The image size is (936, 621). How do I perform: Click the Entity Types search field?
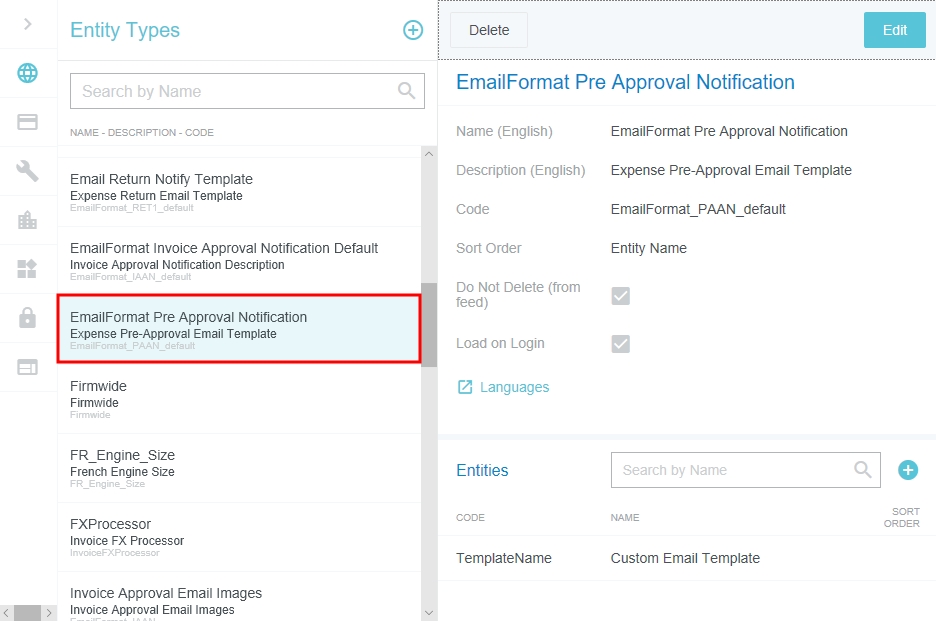(237, 91)
